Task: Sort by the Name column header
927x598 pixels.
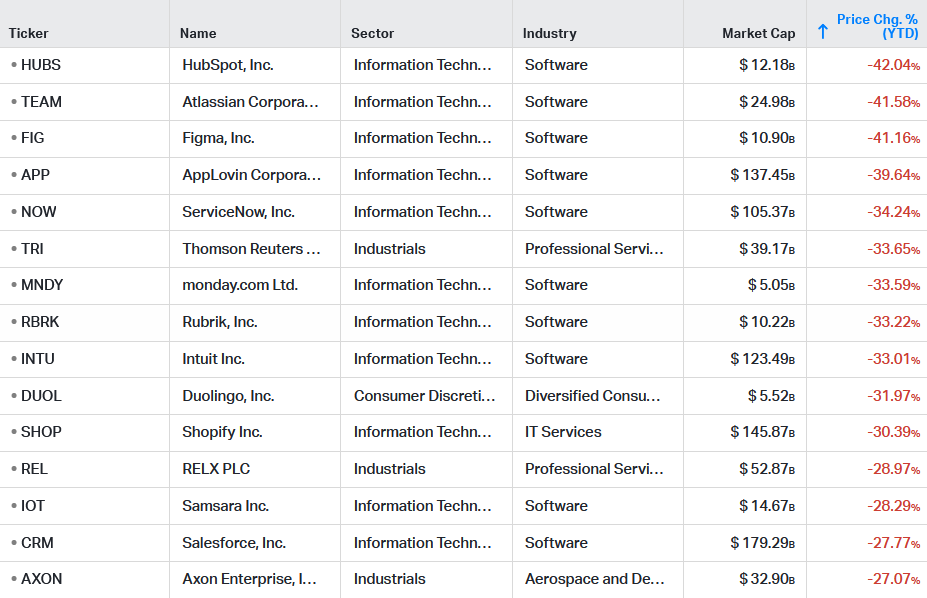Action: tap(198, 33)
